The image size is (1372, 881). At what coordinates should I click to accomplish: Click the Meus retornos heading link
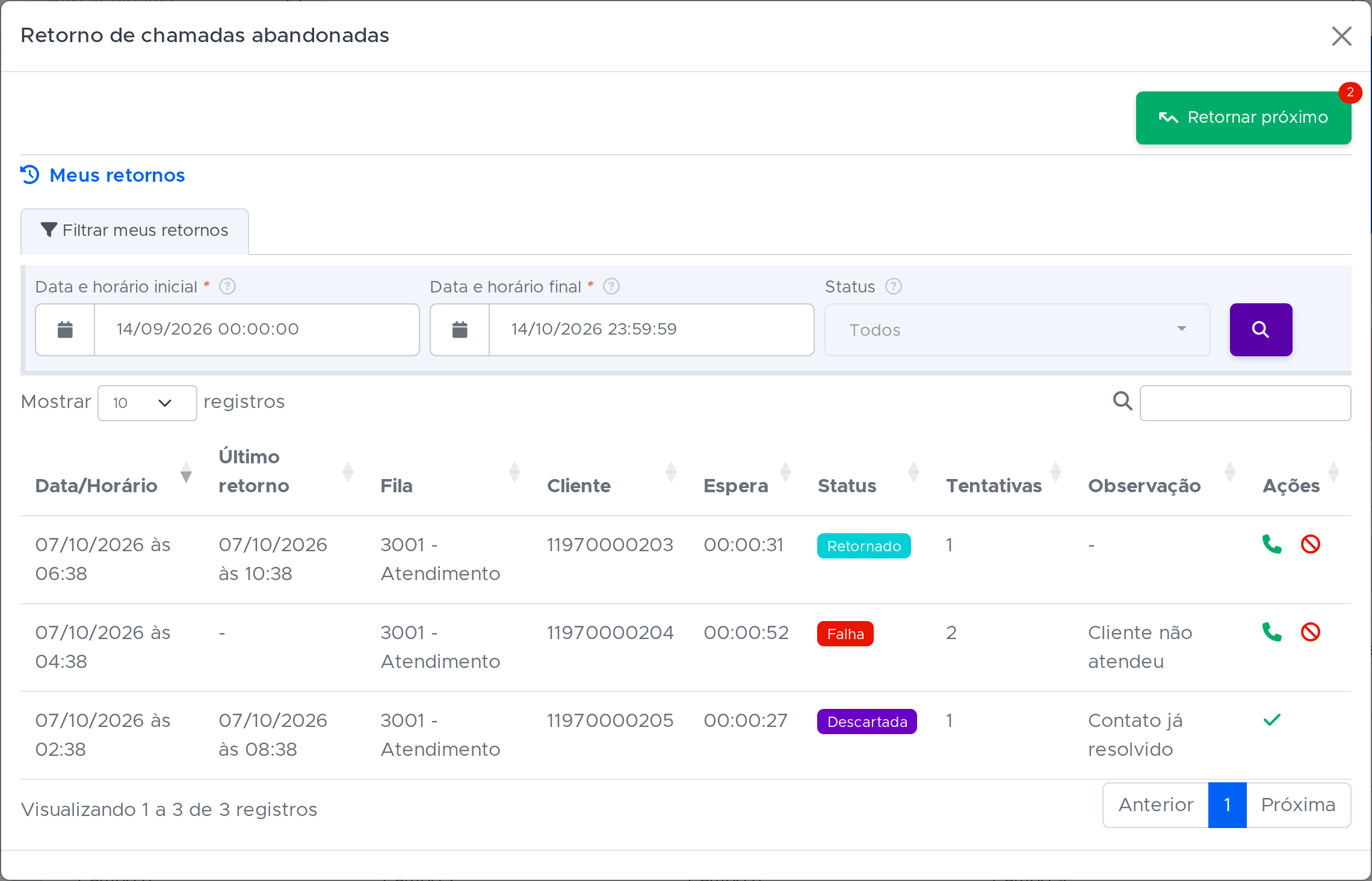pos(117,175)
